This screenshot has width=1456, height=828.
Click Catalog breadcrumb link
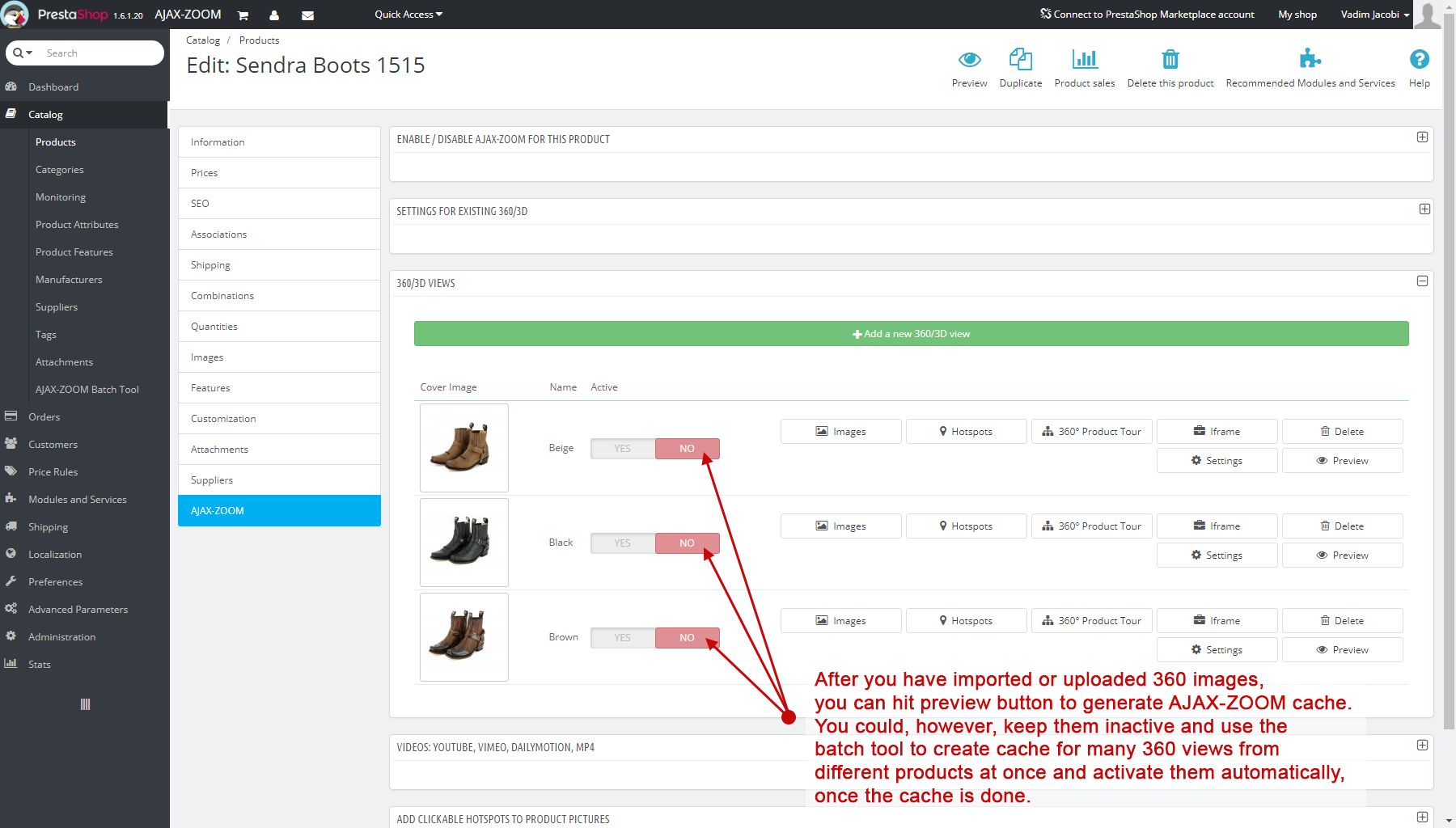(x=203, y=40)
